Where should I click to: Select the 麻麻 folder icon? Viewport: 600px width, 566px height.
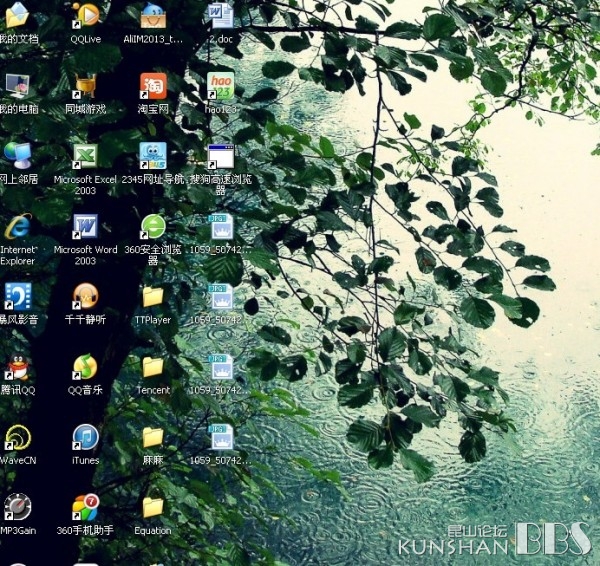click(x=153, y=437)
